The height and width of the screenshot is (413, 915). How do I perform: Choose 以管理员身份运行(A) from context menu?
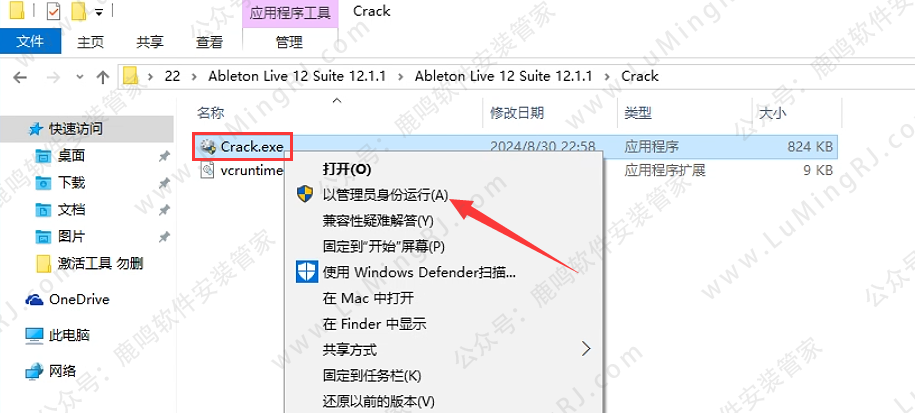385,195
